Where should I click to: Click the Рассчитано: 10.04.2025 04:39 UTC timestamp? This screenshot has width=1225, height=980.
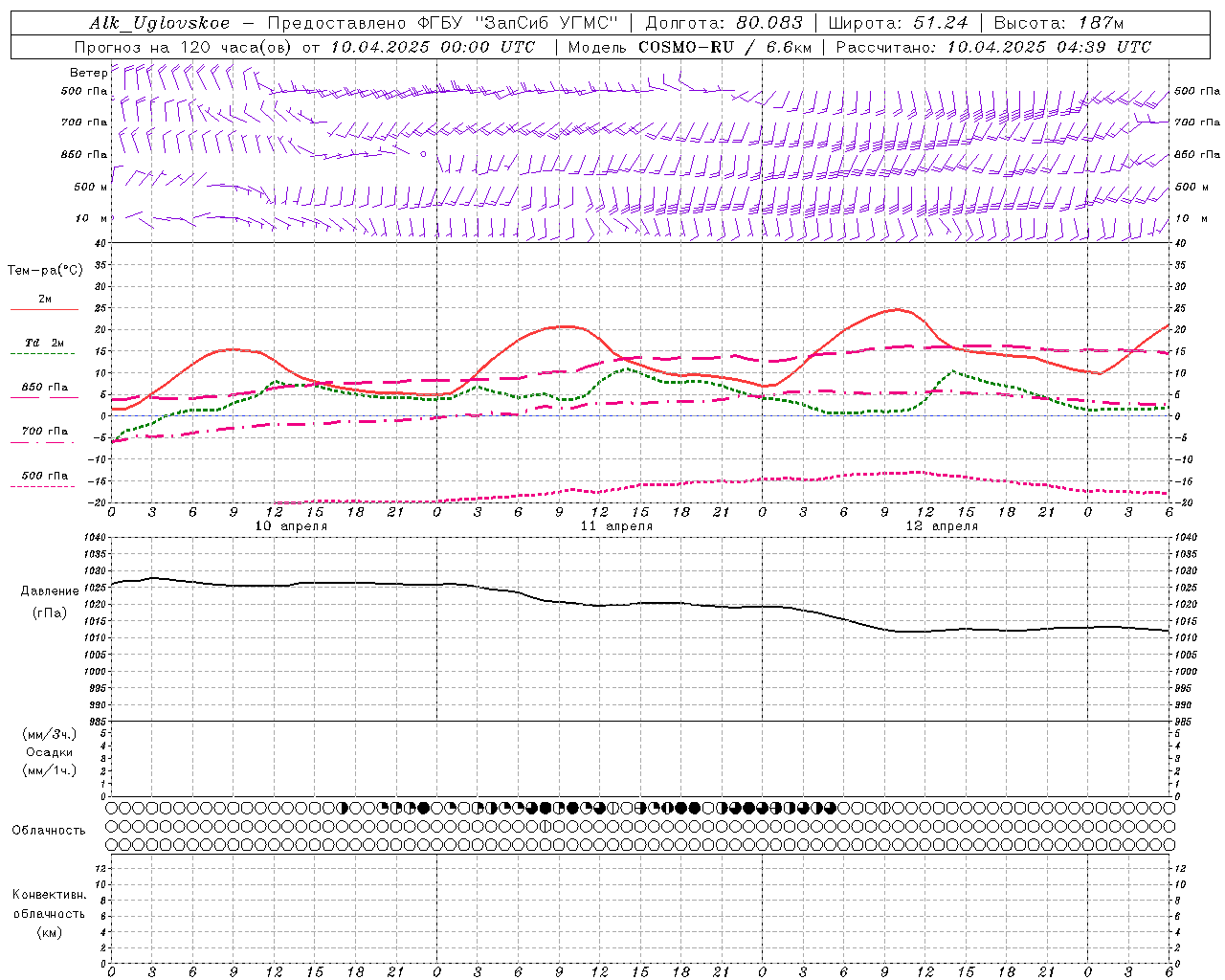point(993,47)
